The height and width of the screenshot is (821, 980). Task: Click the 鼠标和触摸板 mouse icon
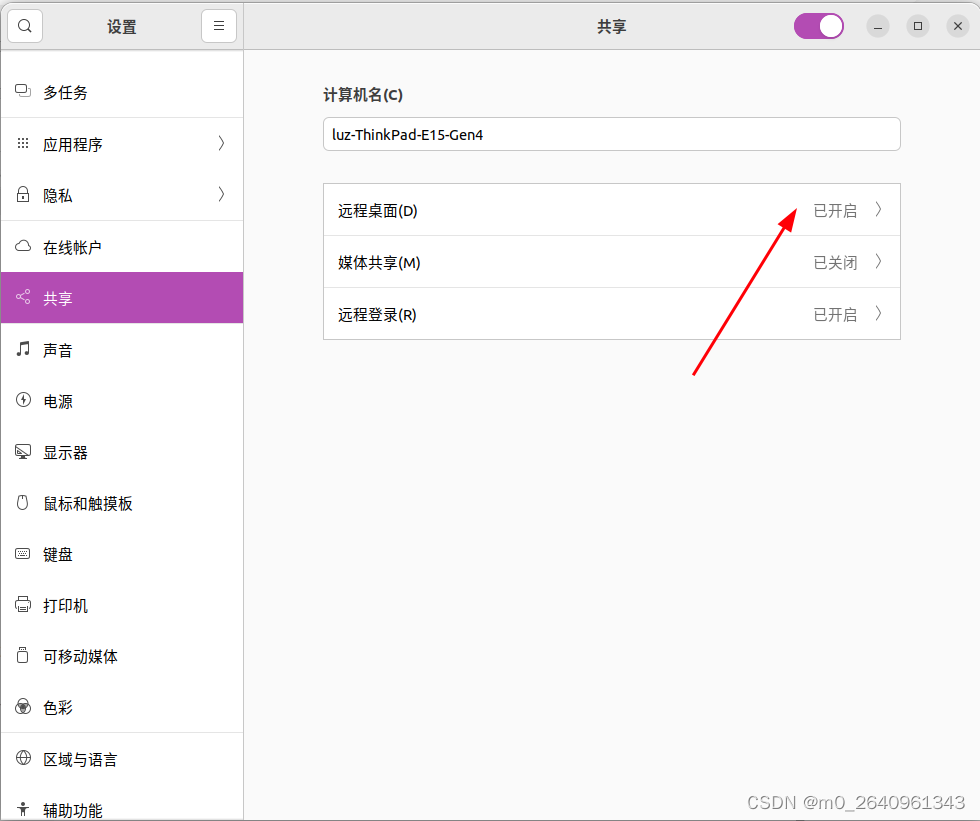click(x=23, y=502)
